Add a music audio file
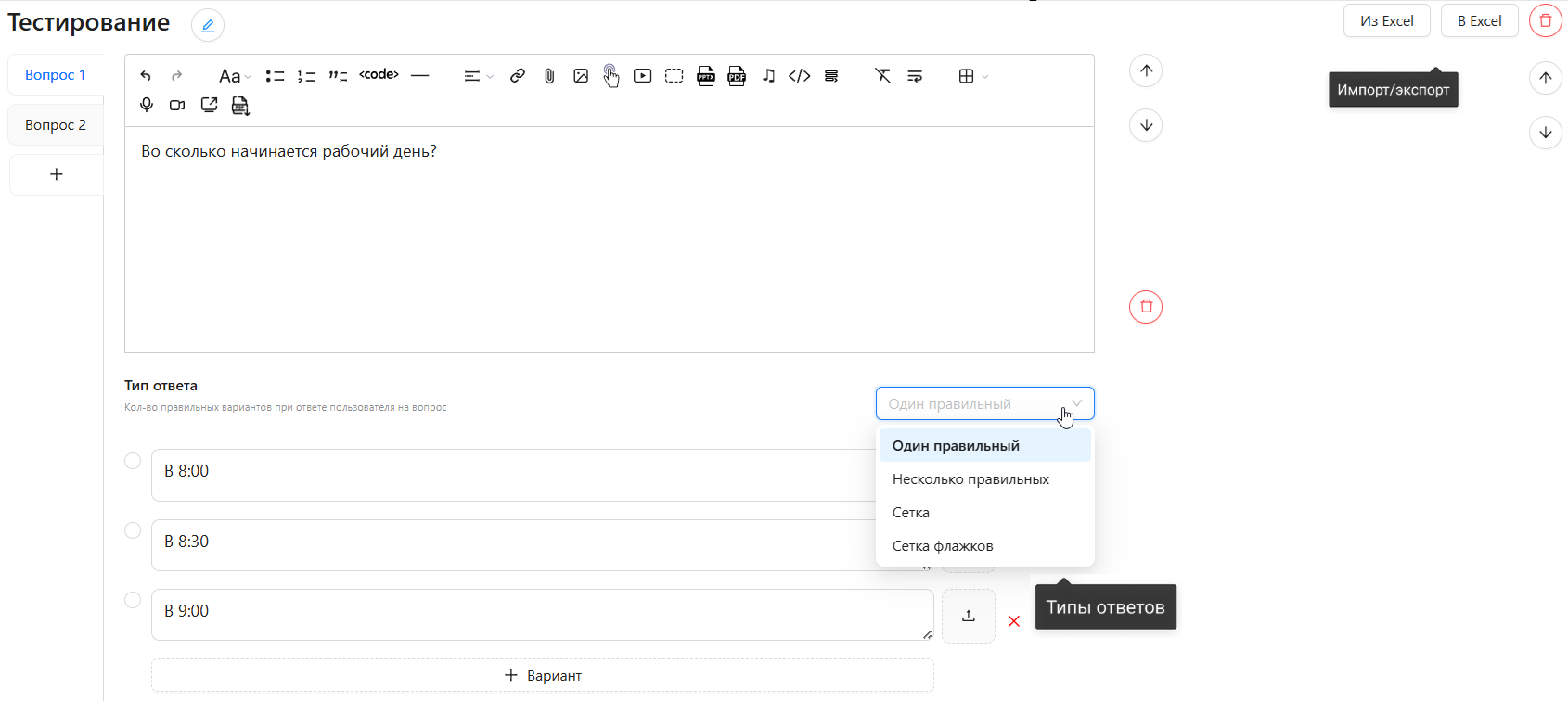1568x701 pixels. tap(768, 76)
